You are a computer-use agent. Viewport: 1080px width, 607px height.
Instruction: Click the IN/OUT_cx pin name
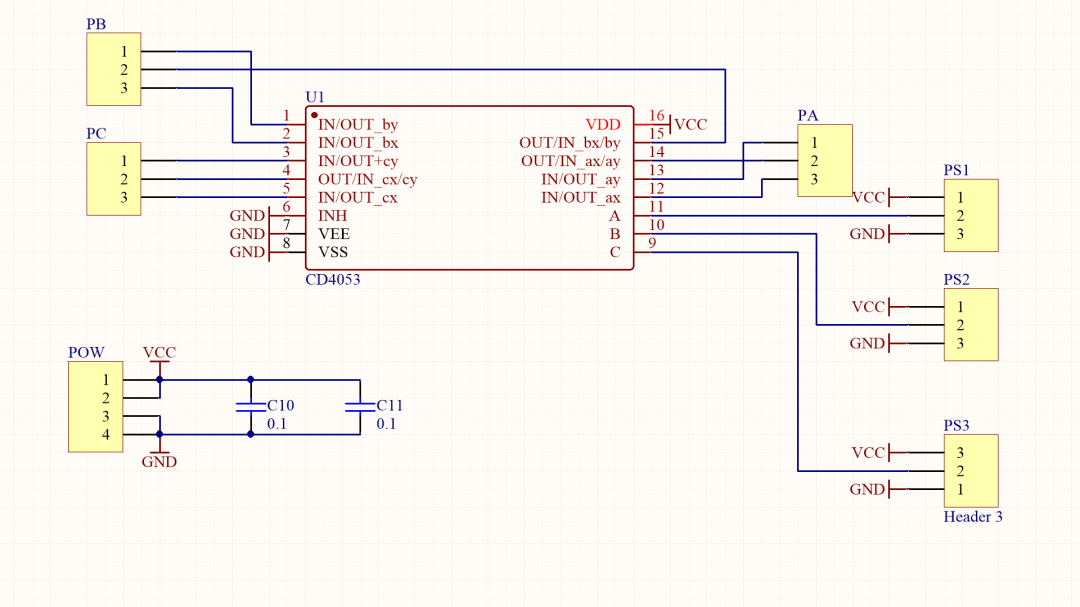(x=358, y=198)
